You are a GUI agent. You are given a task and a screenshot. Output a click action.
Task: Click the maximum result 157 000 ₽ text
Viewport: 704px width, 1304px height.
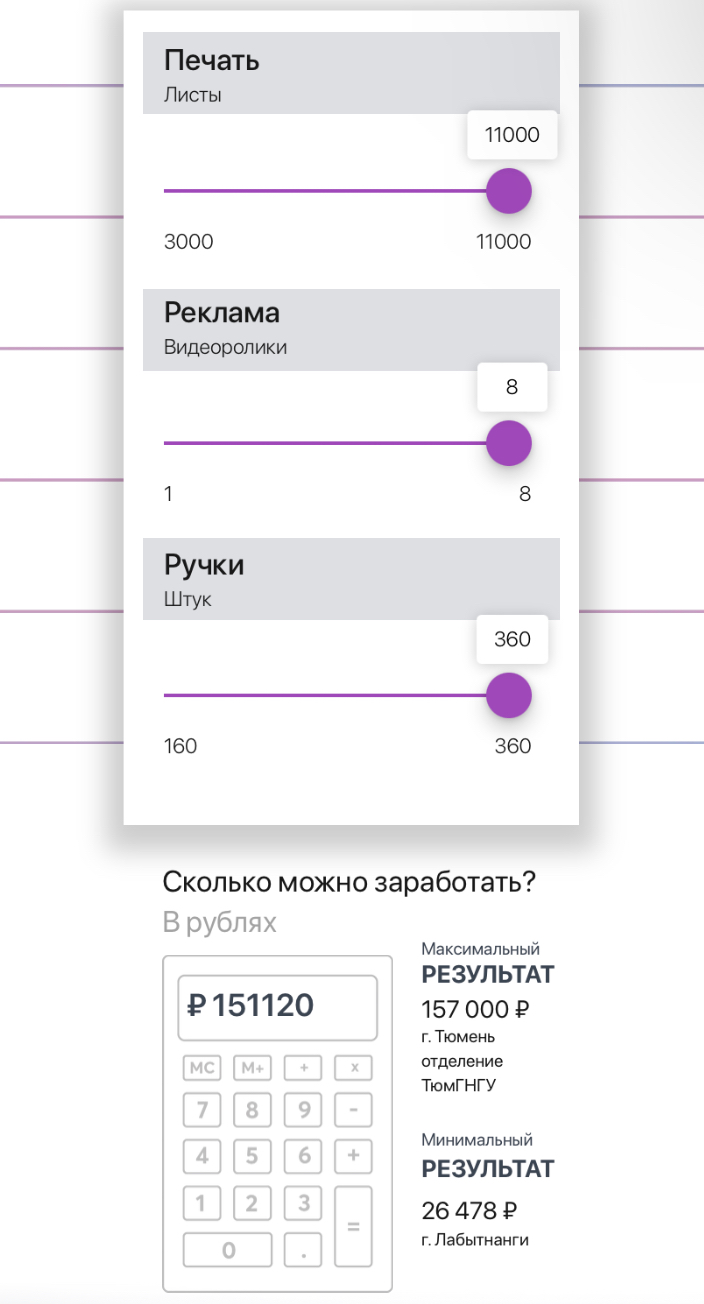point(475,1008)
